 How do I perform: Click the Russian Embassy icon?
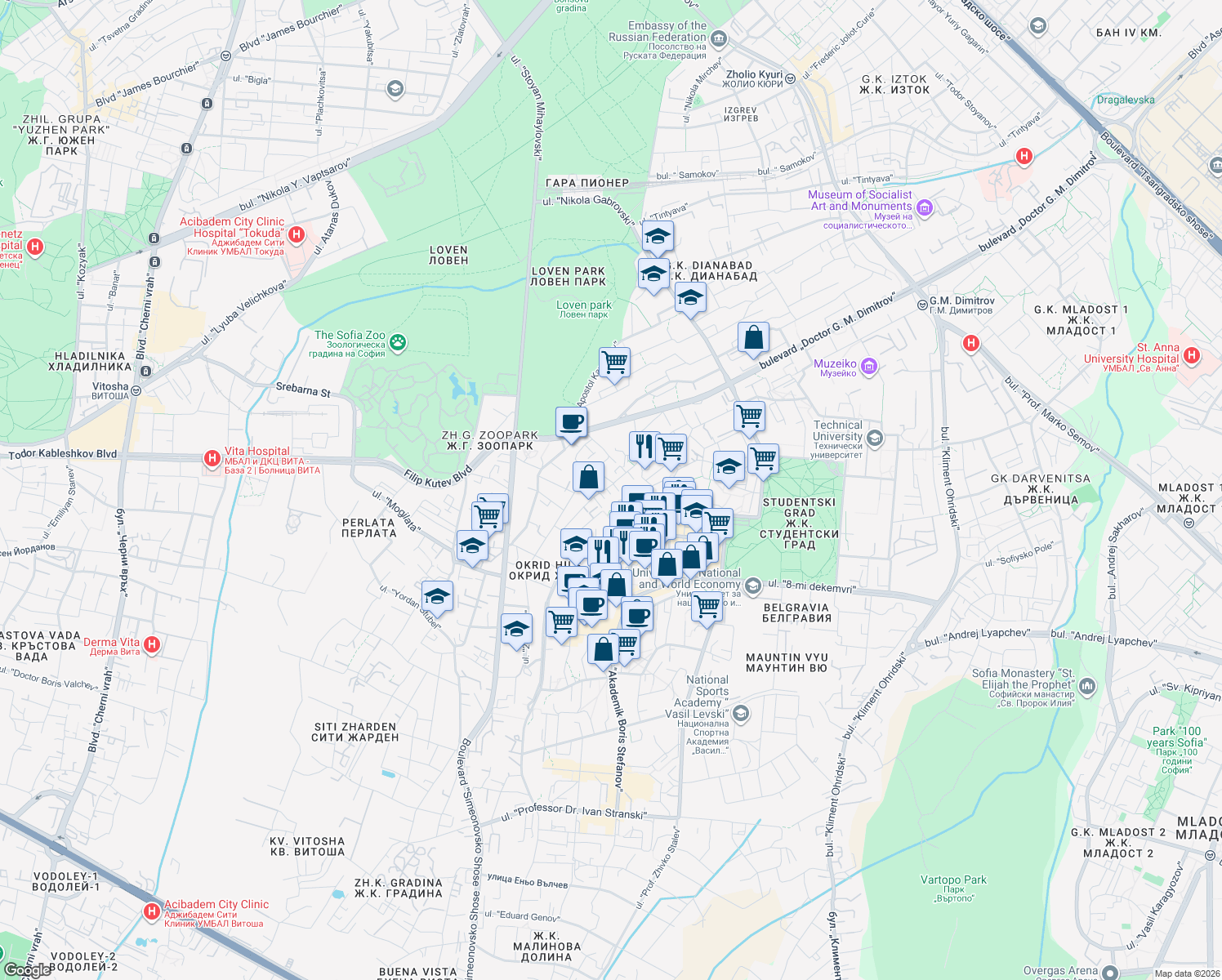(x=719, y=38)
